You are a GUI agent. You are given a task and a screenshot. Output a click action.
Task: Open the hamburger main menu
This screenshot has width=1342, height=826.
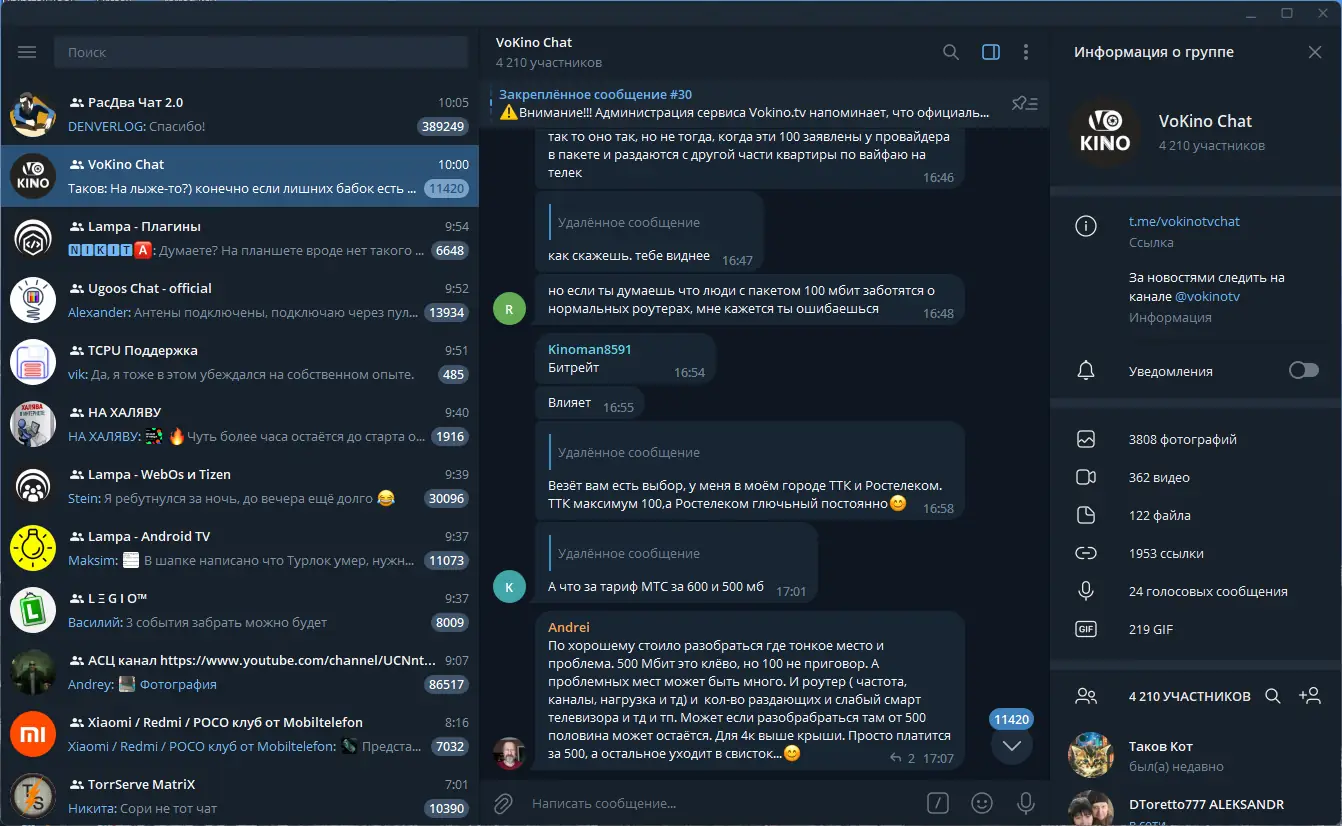click(x=27, y=52)
